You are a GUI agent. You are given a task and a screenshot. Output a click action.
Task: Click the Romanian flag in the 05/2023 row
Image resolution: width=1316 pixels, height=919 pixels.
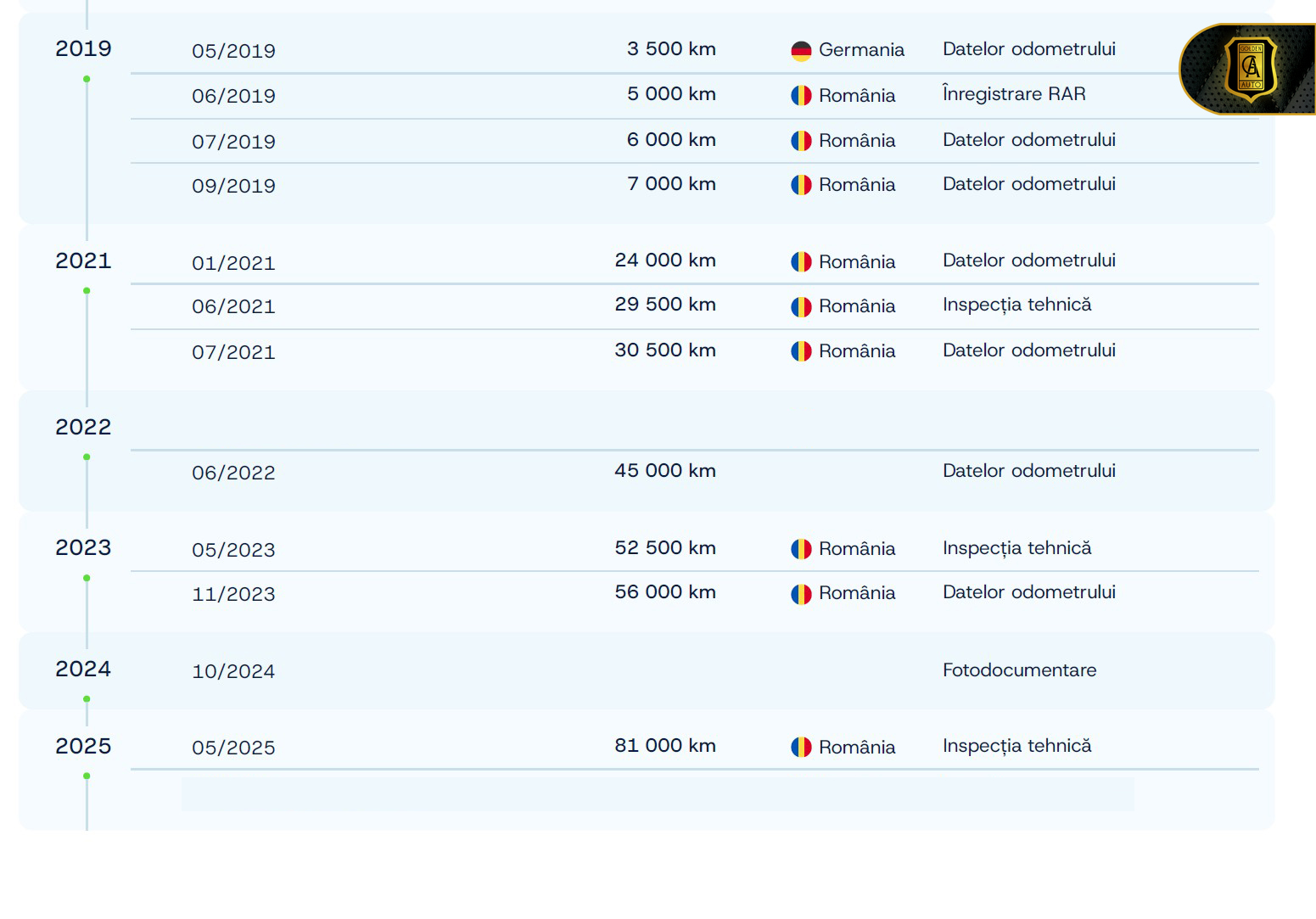tap(801, 549)
